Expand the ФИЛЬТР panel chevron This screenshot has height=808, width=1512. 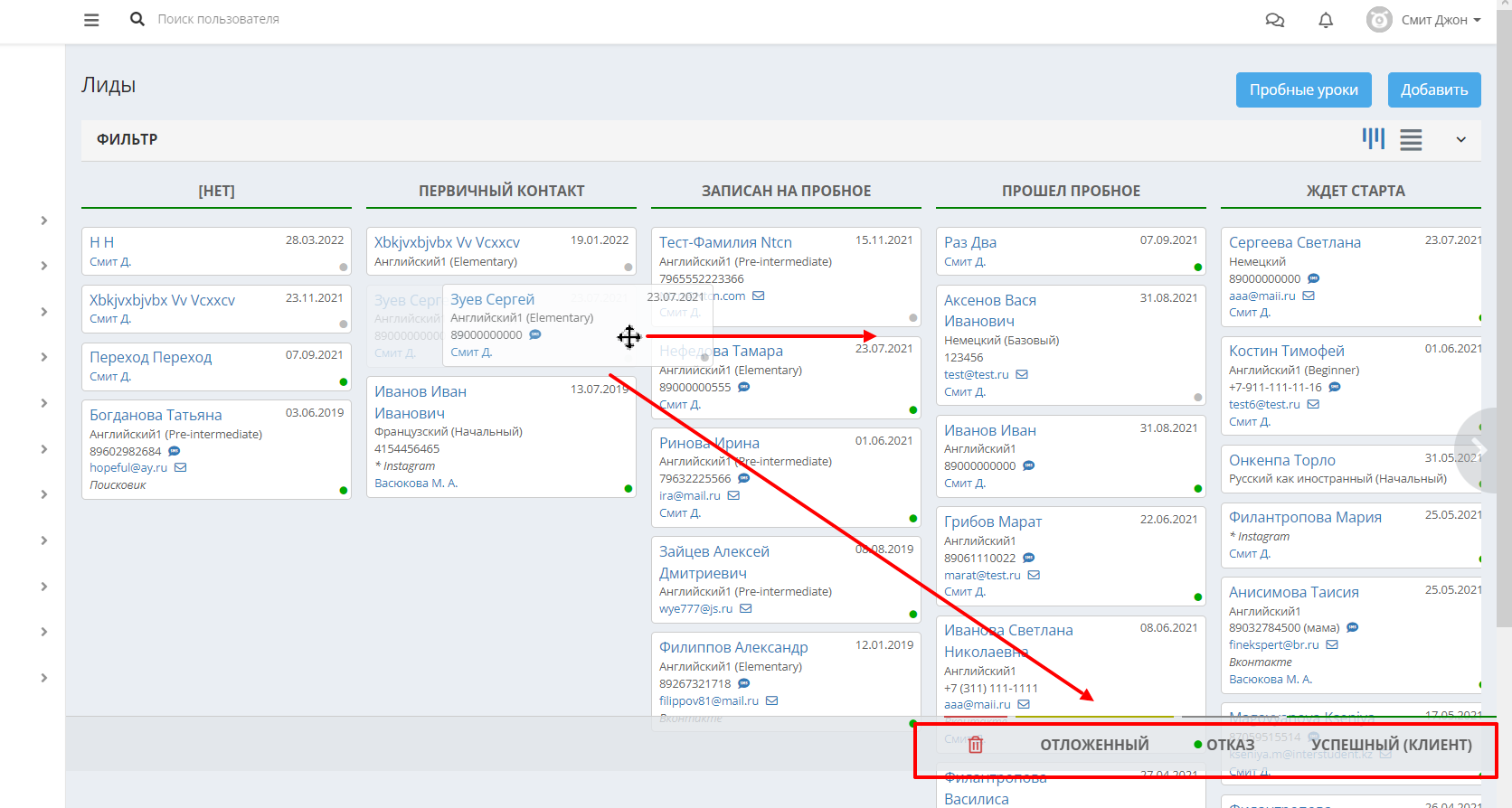point(1460,139)
